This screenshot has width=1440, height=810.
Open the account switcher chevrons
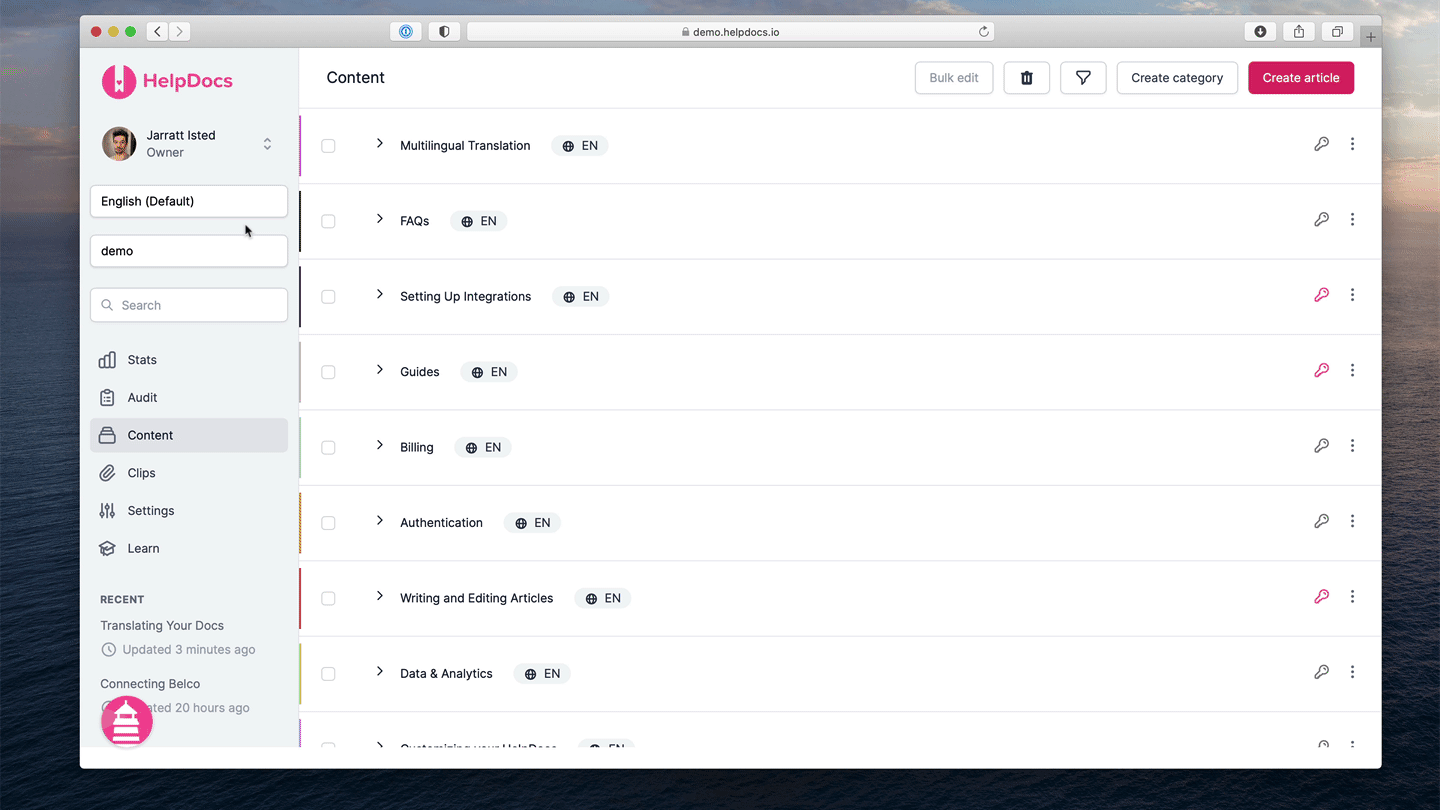coord(267,144)
